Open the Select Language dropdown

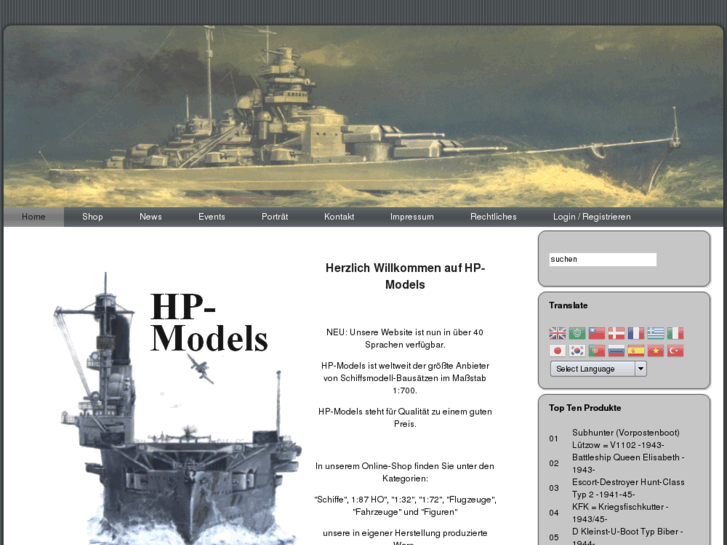[598, 369]
